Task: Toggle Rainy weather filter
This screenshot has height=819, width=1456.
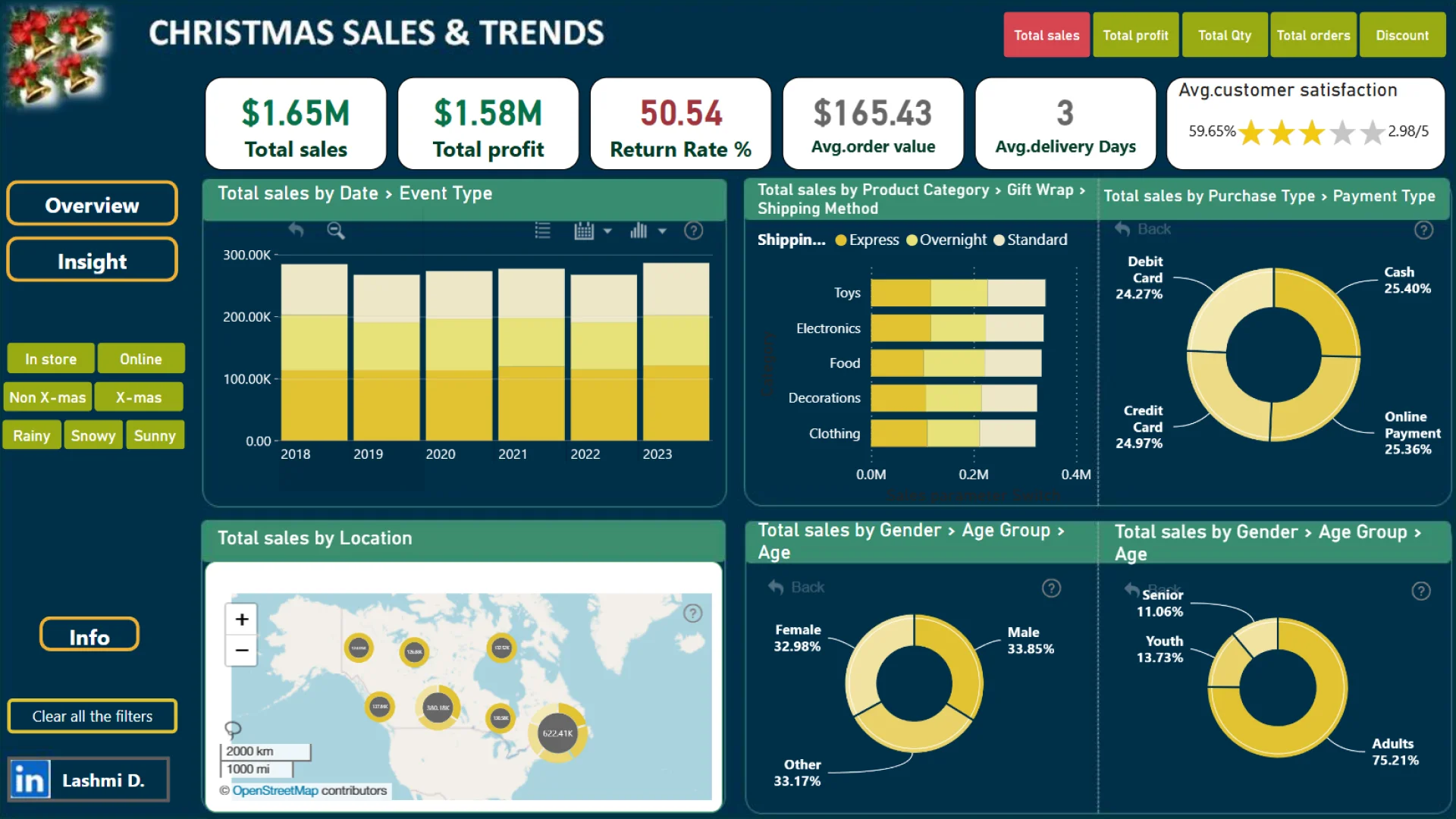Action: click(x=31, y=435)
